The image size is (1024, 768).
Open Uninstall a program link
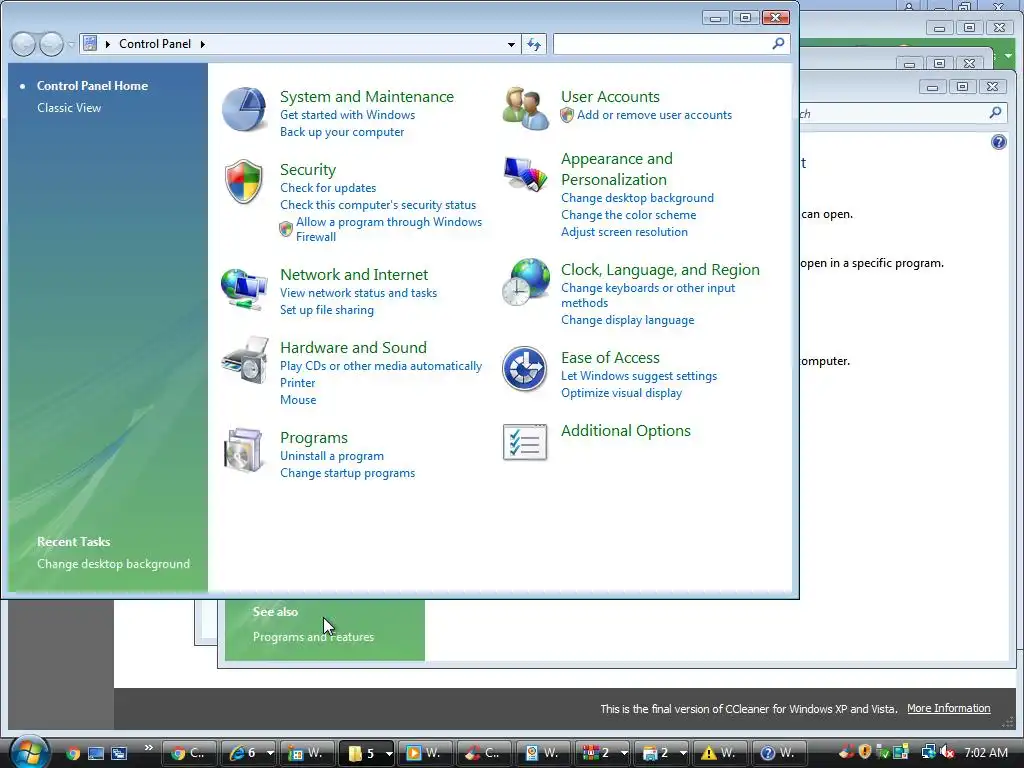(332, 456)
